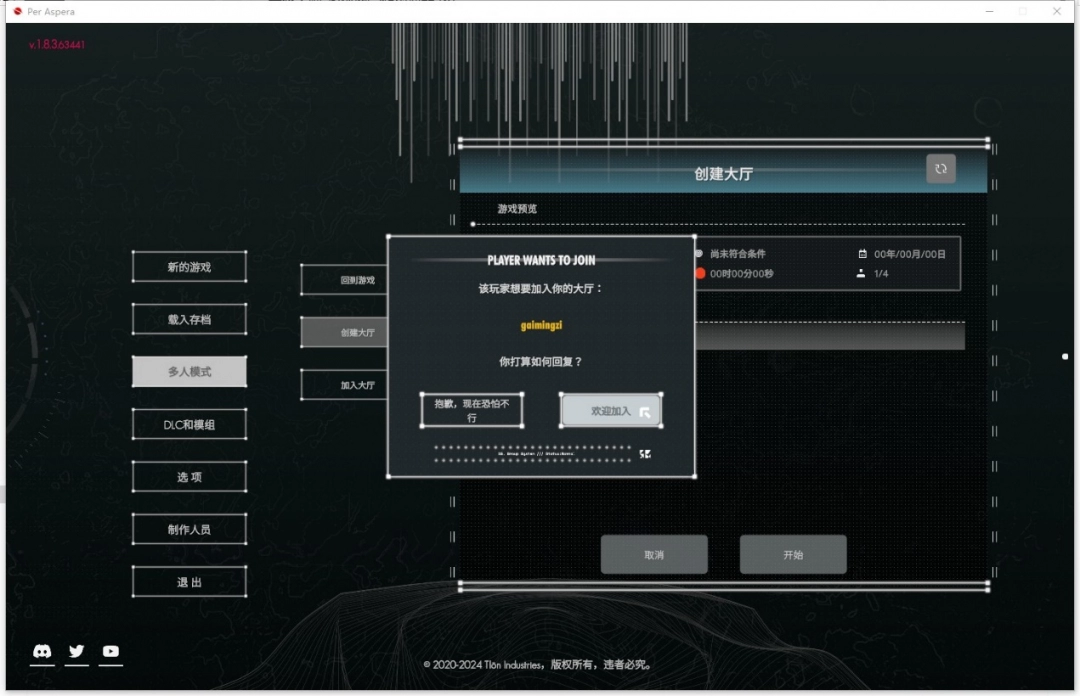Click the refresh icon in 创建大厅 header
The image size is (1080, 696).
(940, 169)
